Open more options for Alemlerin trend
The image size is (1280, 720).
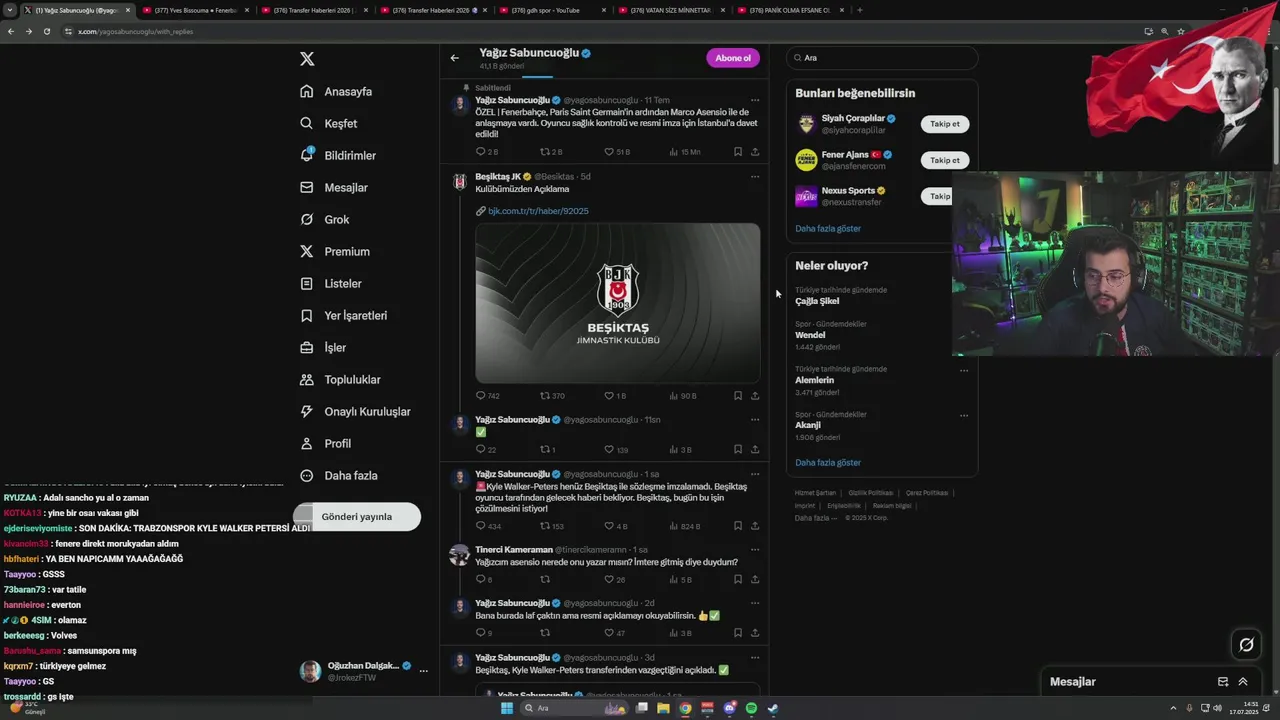click(964, 370)
